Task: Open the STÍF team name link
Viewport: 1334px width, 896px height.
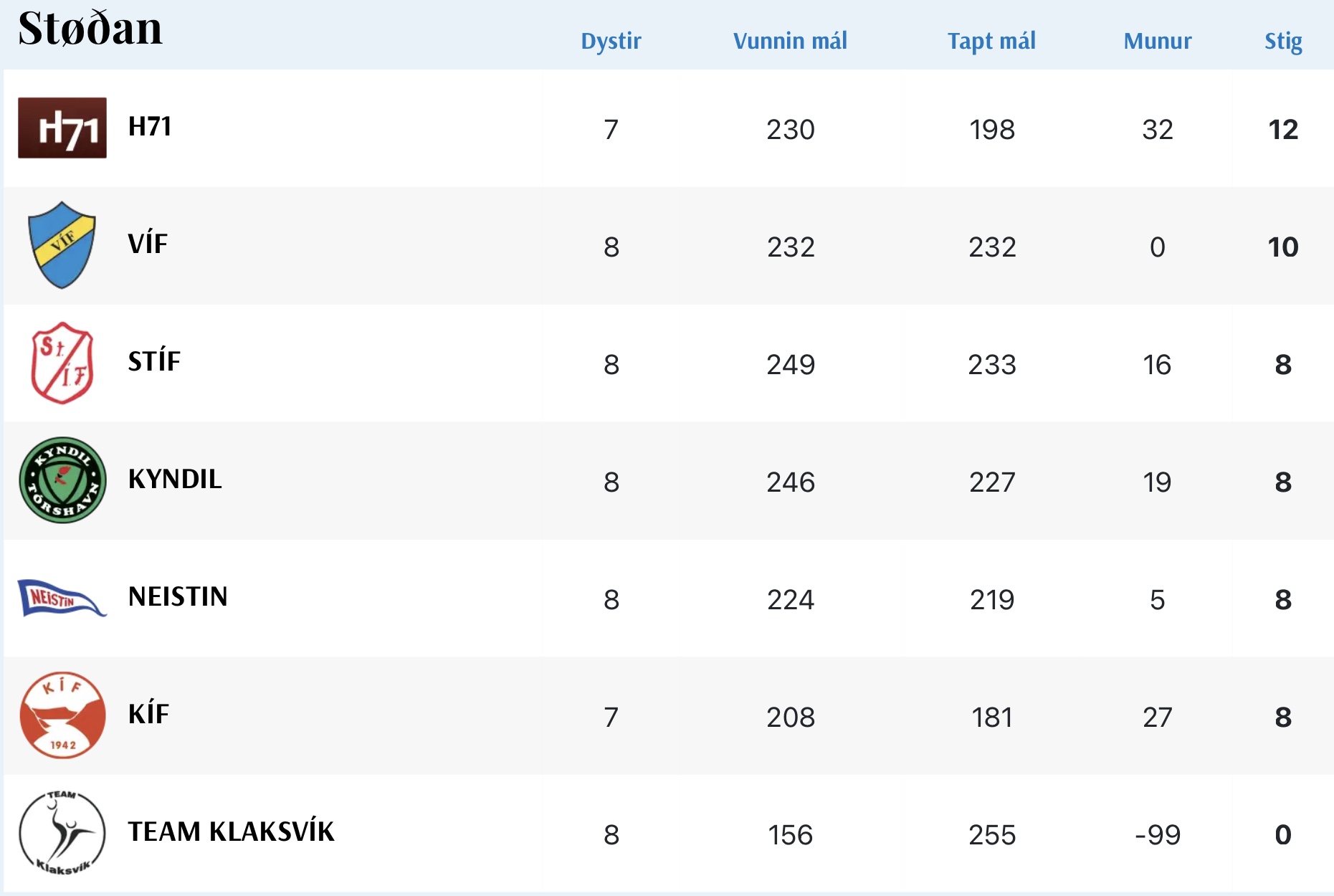Action: click(x=154, y=362)
